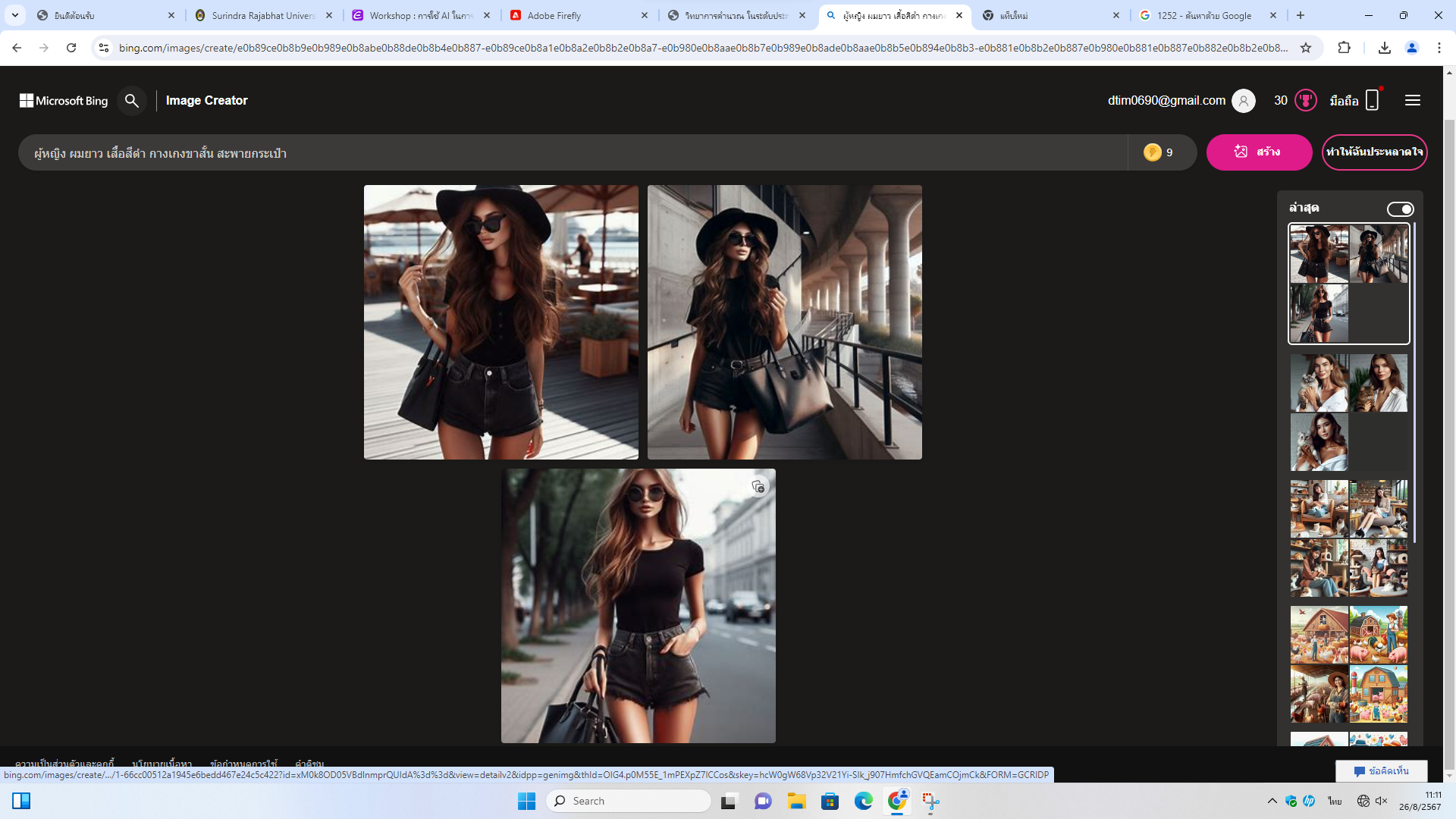This screenshot has height=819, width=1456.
Task: Click the Bing search magnifier icon
Action: coord(132,101)
